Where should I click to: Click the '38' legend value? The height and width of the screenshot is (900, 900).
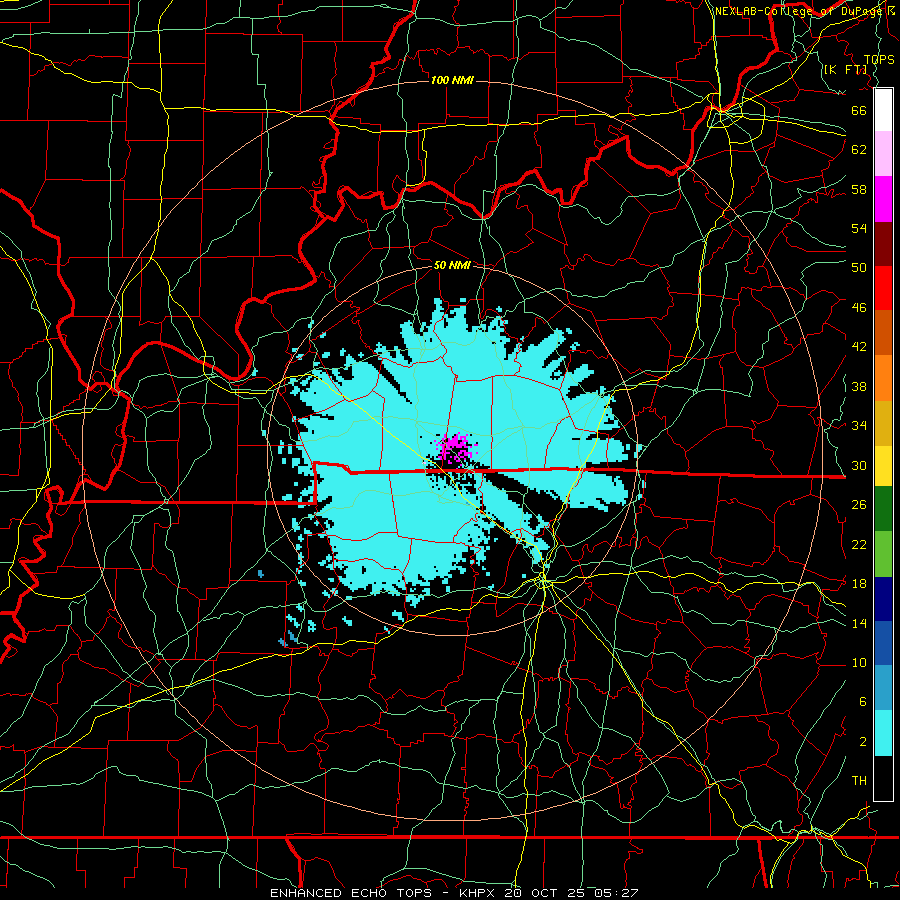[859, 386]
